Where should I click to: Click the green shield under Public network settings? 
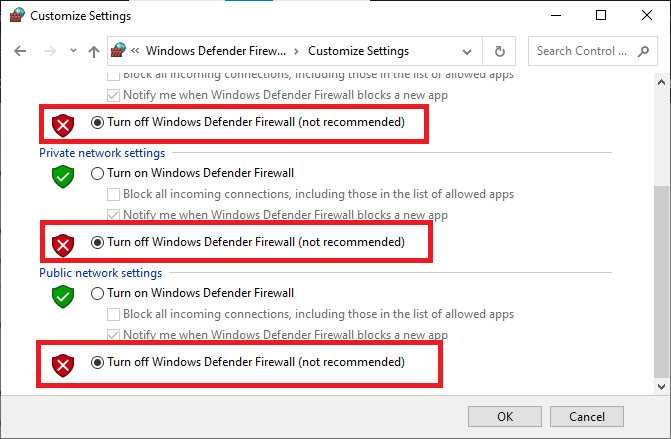63,296
